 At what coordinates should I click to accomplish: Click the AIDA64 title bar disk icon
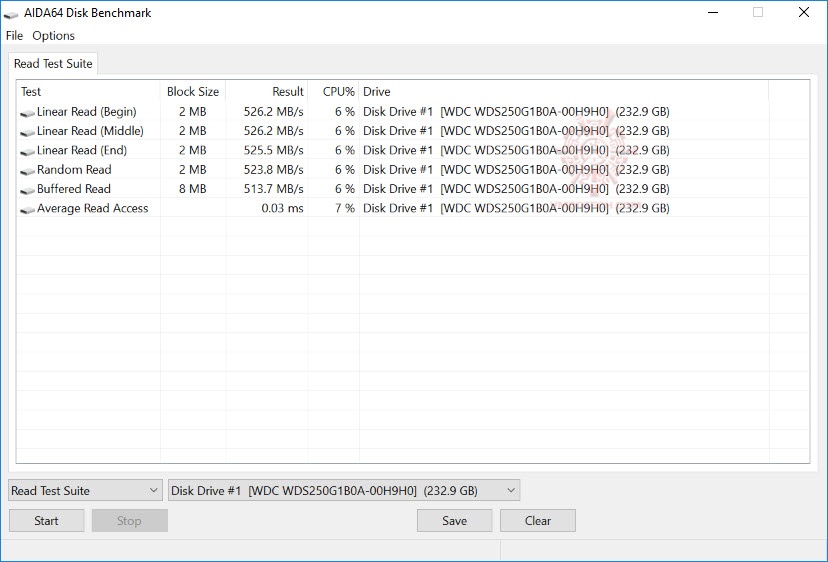11,15
